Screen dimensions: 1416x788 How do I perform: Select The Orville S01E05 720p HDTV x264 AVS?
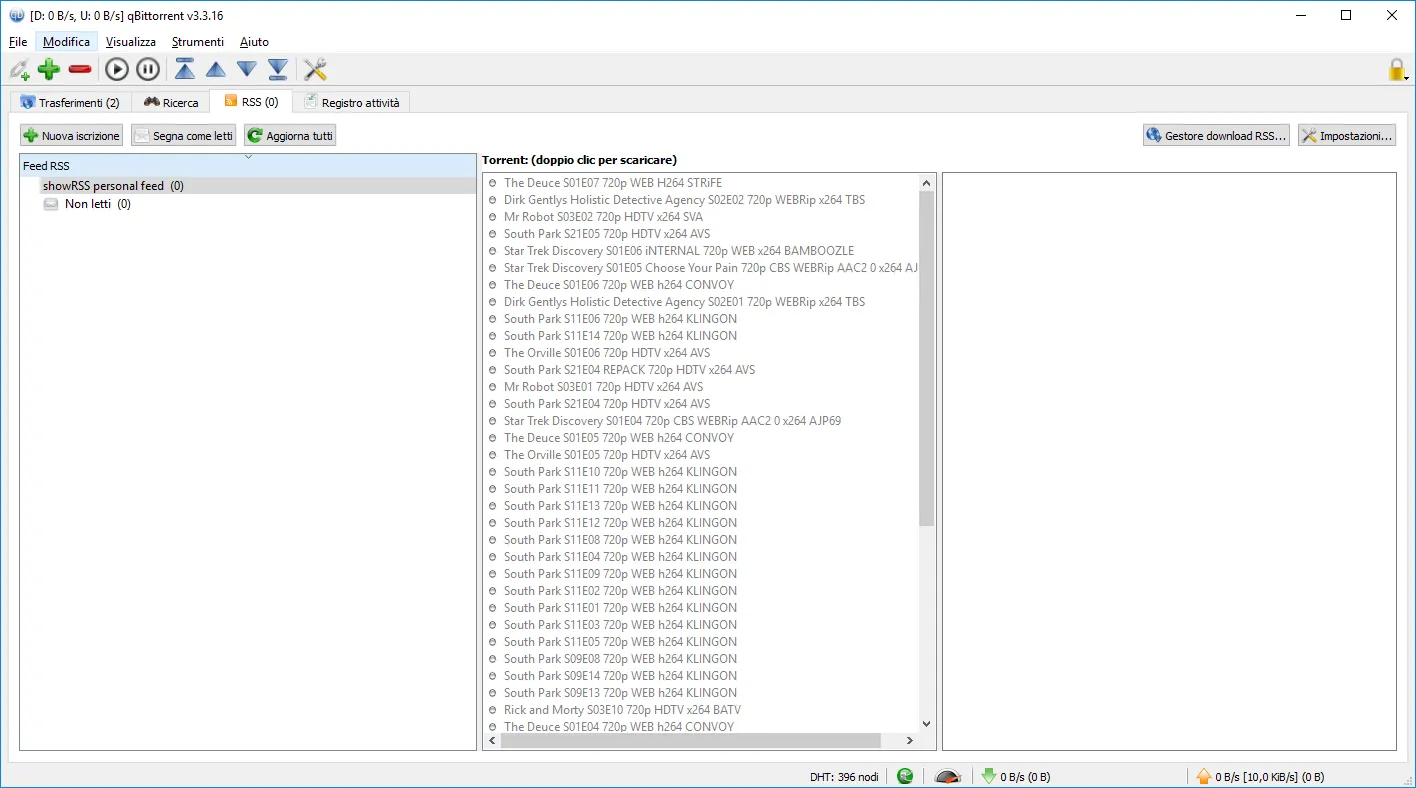click(607, 455)
